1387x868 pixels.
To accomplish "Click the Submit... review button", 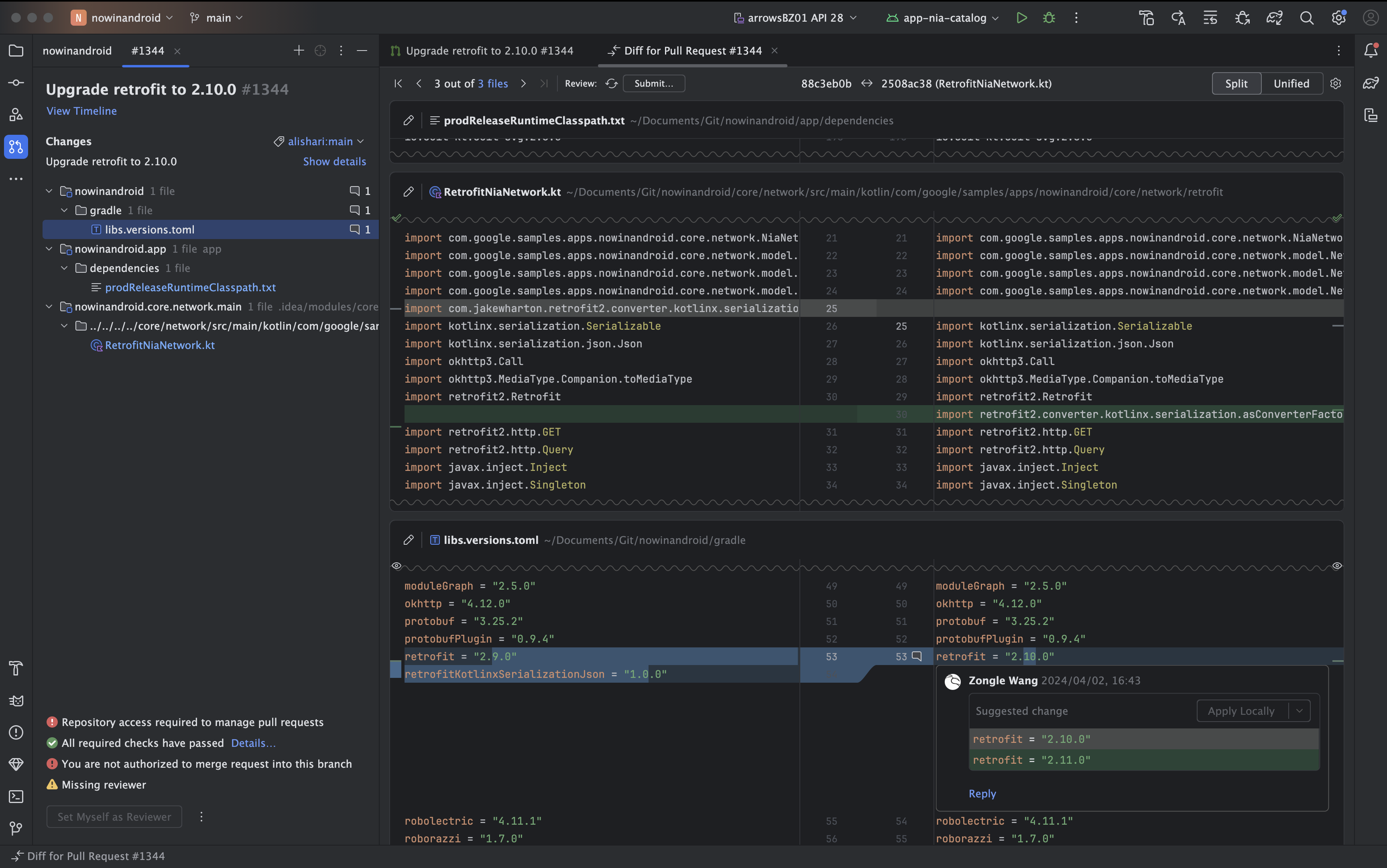I will 654,84.
